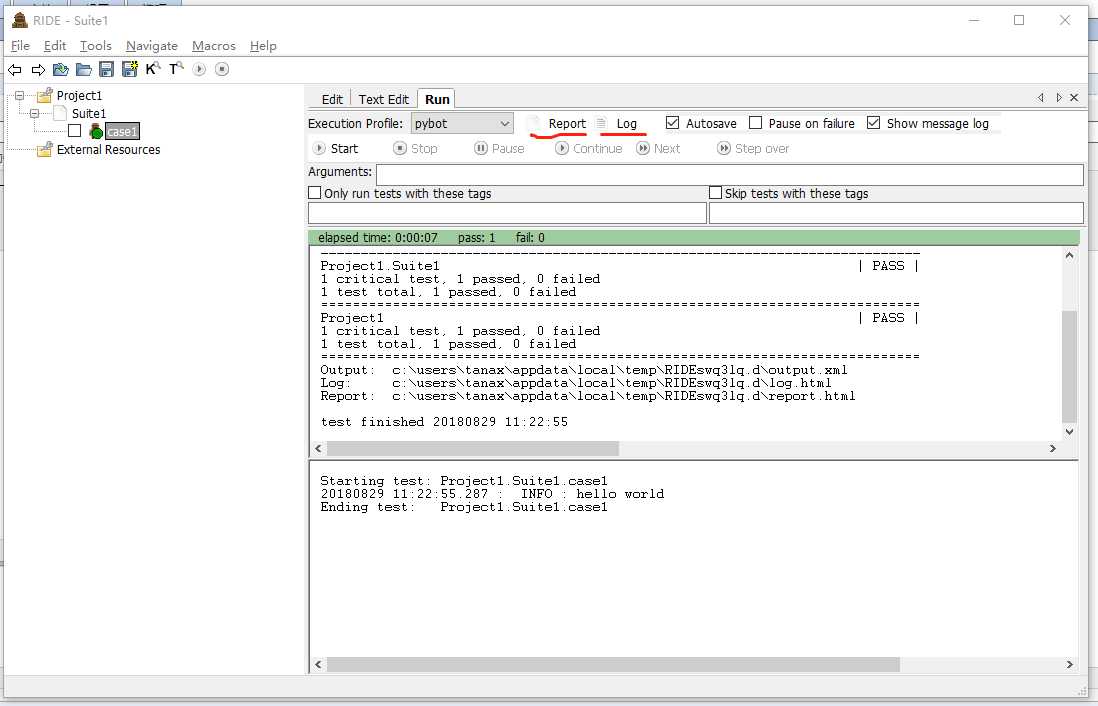Click the Continue button
Viewport: 1098px width, 706px height.
tap(589, 148)
